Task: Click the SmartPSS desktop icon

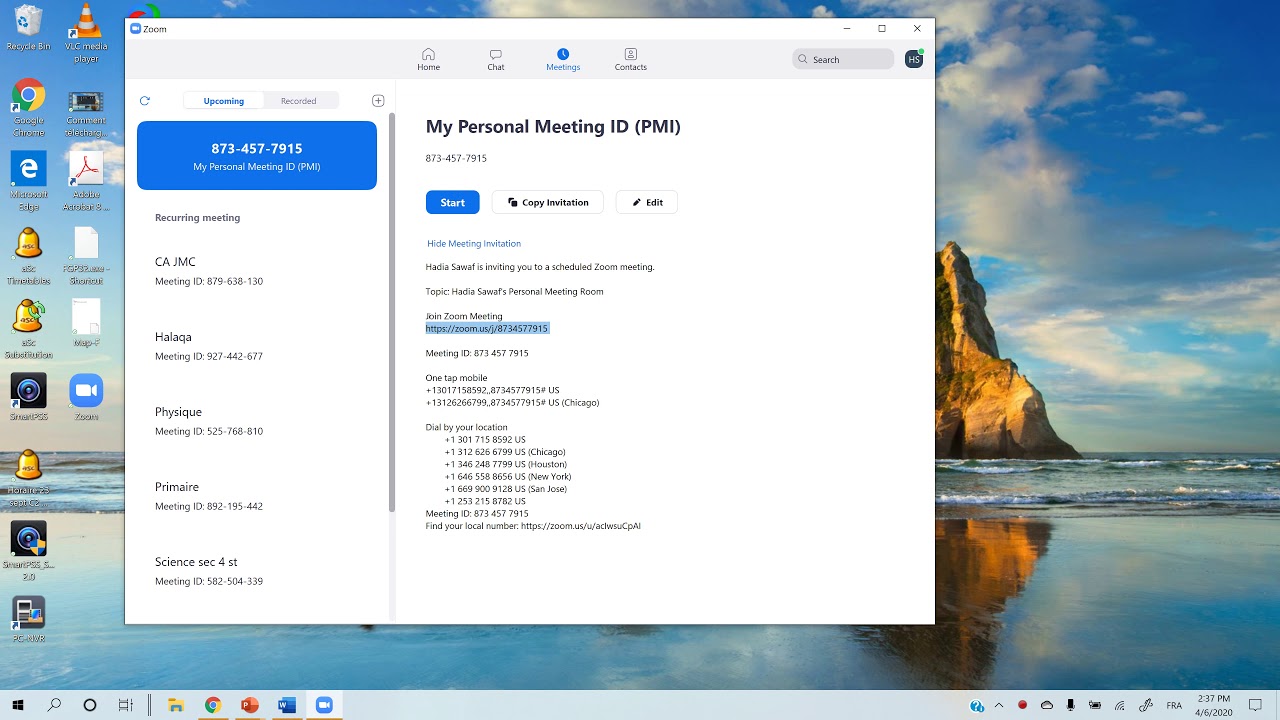Action: click(28, 397)
